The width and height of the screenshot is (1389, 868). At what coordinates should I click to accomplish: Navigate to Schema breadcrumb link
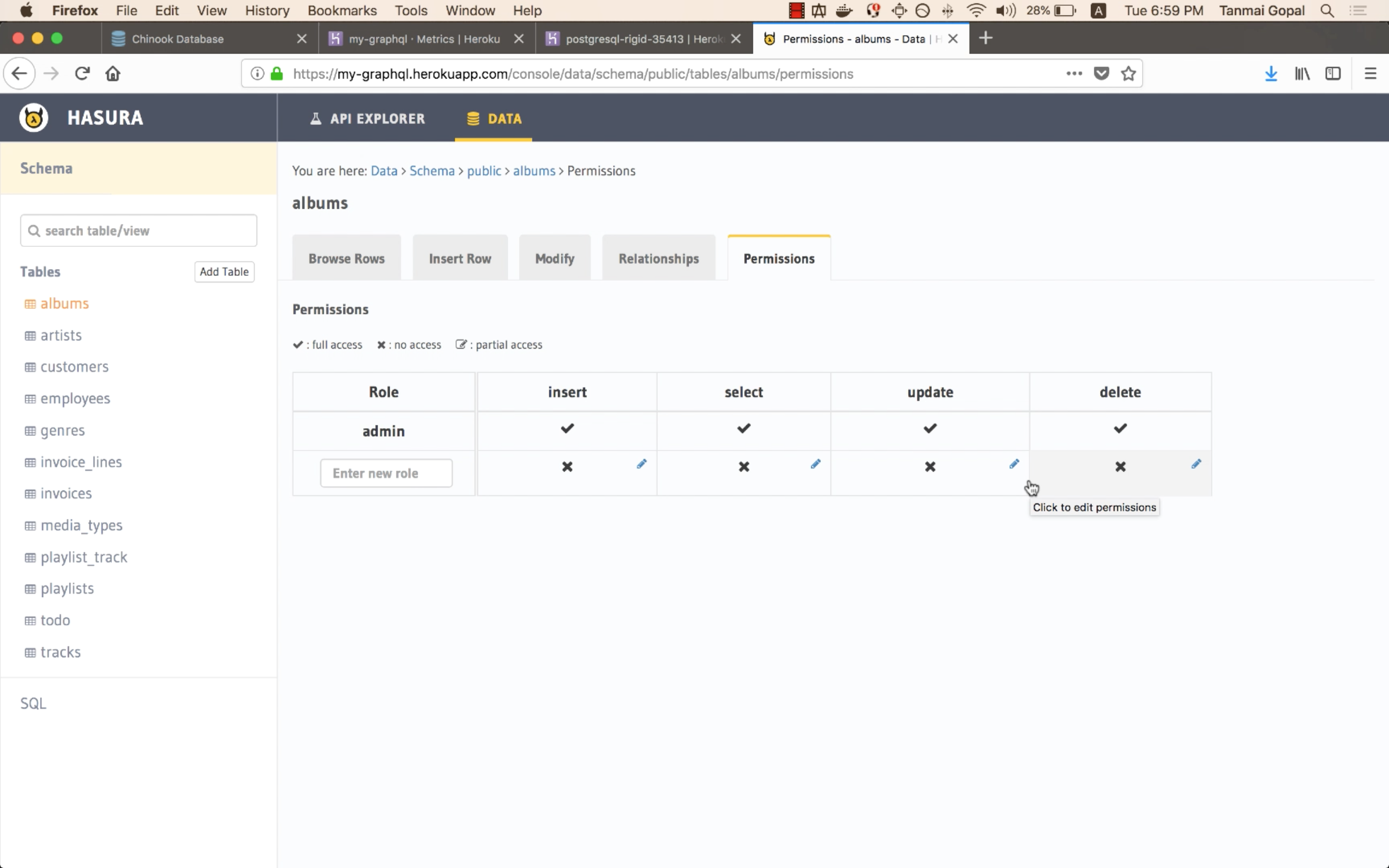tap(432, 171)
